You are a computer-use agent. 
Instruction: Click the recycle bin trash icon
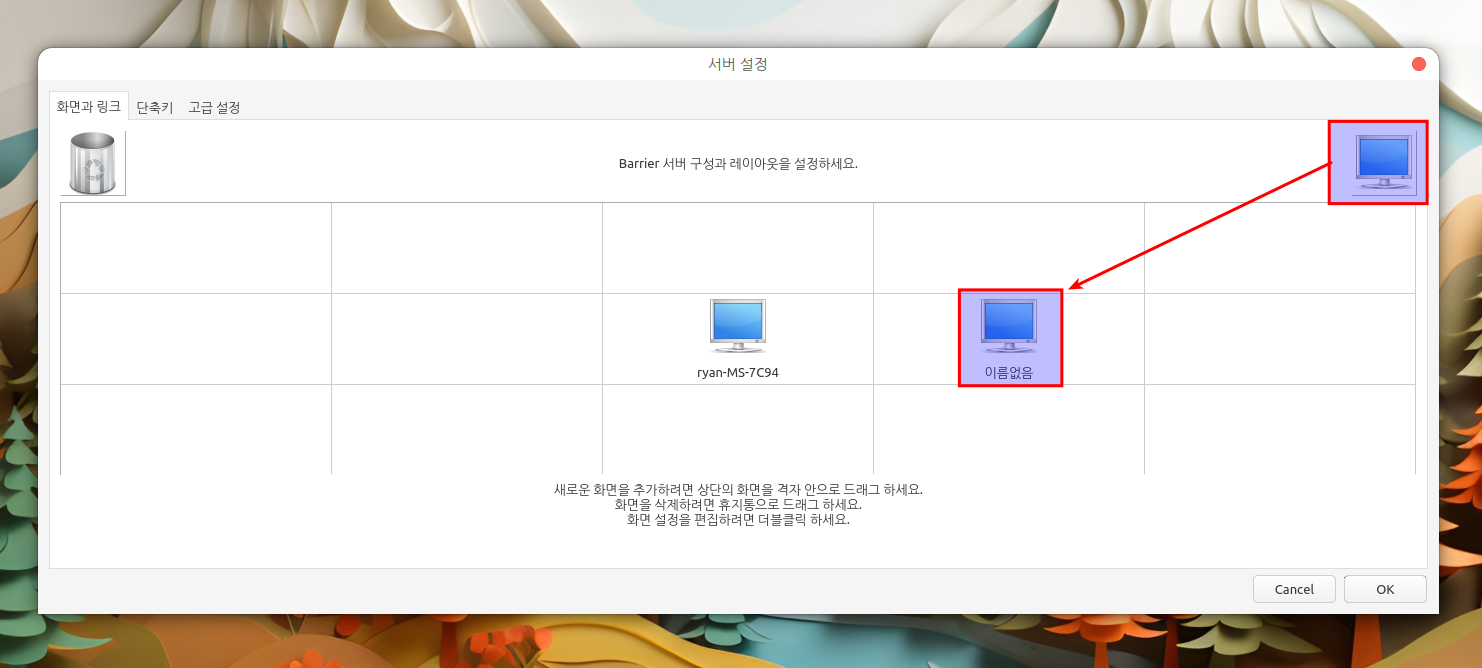coord(93,163)
